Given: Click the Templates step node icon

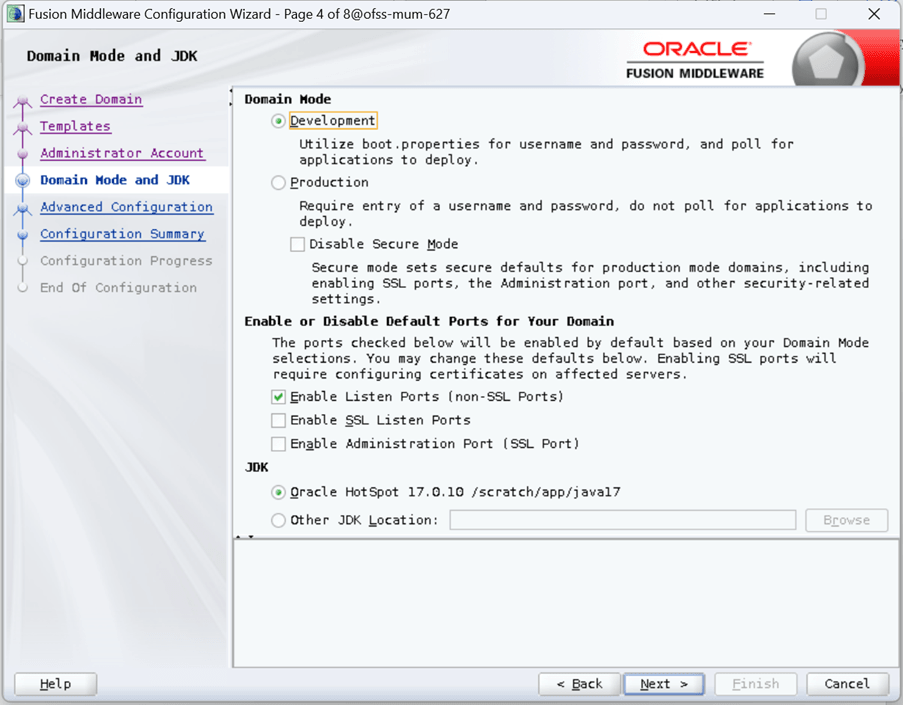Looking at the screenshot, I should pyautogui.click(x=23, y=127).
